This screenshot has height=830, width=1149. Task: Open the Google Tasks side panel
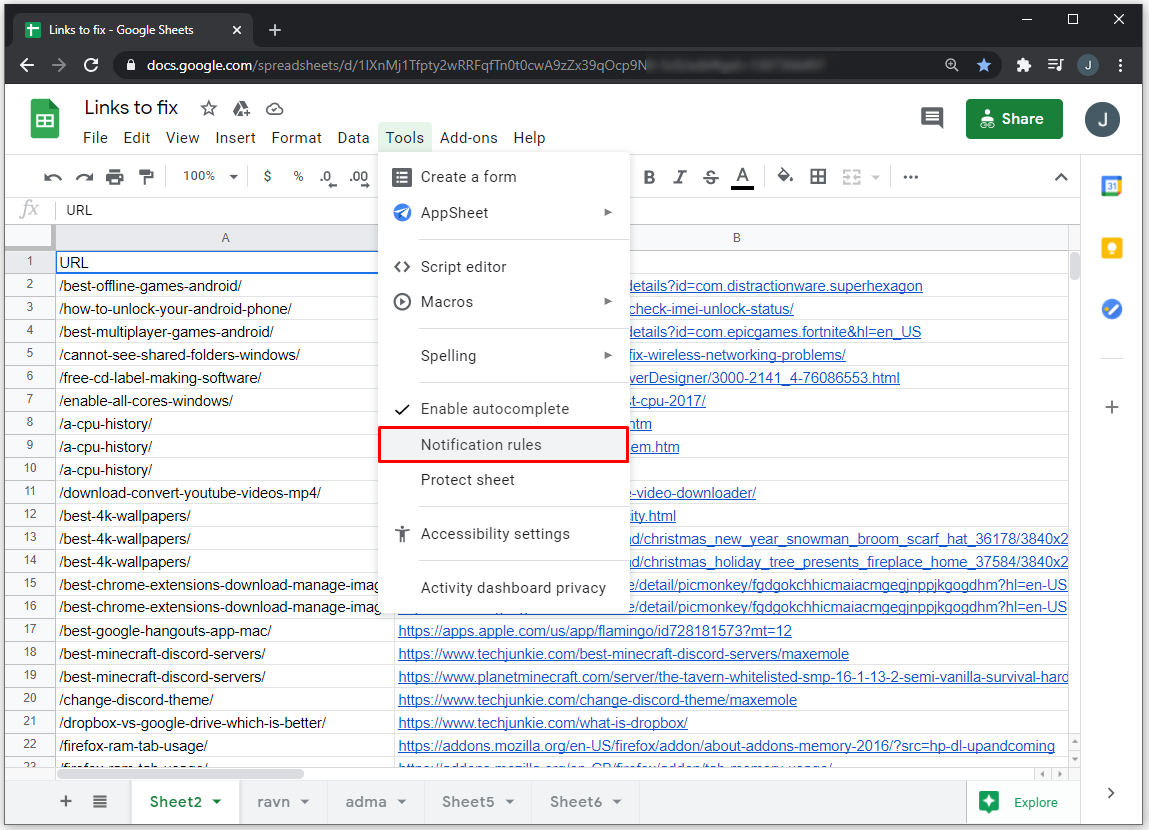pos(1112,309)
